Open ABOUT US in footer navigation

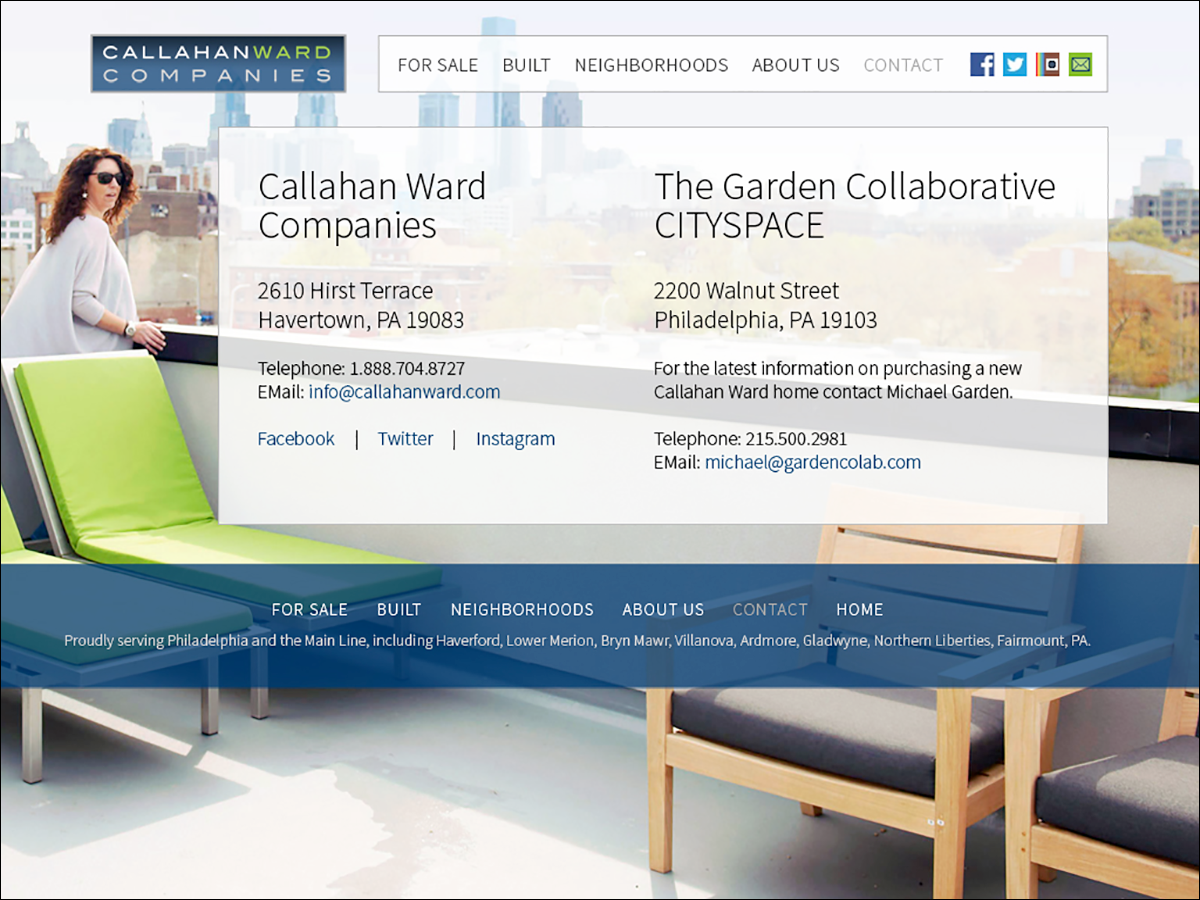click(663, 610)
